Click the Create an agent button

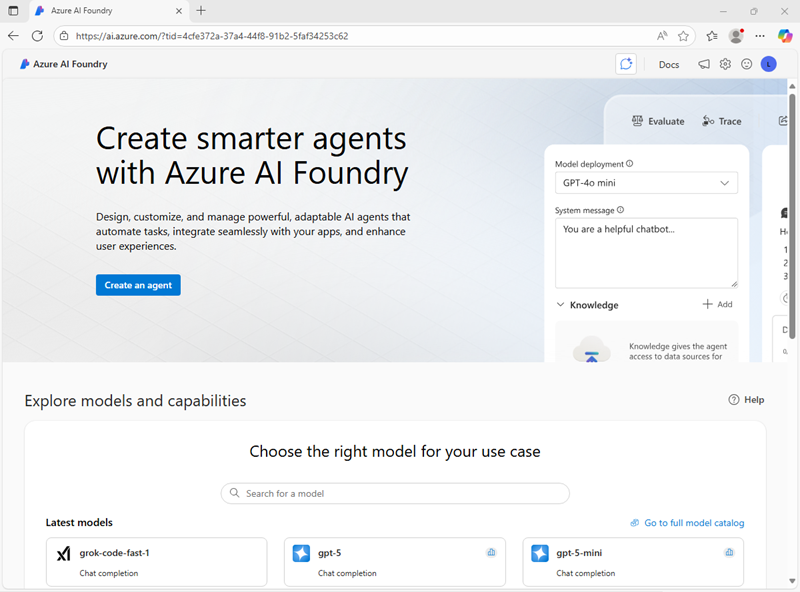[138, 285]
